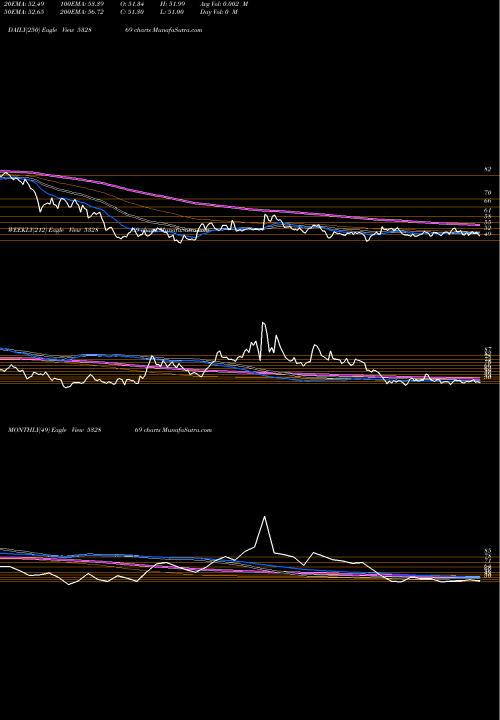Screen dimensions: 500x720
Task: Click the 66 price level on the daily axis
Action: coord(488,201)
